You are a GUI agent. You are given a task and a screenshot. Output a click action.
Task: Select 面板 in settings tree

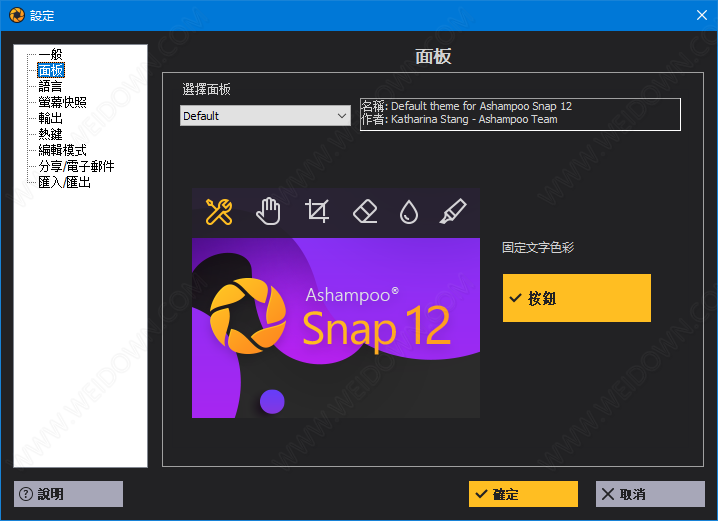(x=51, y=71)
